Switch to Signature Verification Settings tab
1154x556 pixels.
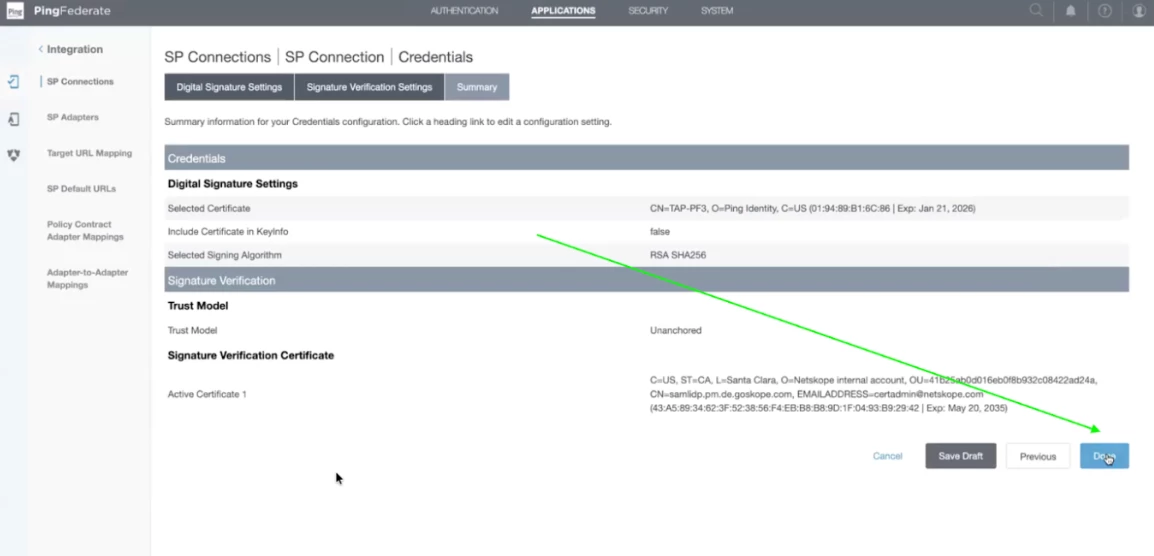[369, 87]
